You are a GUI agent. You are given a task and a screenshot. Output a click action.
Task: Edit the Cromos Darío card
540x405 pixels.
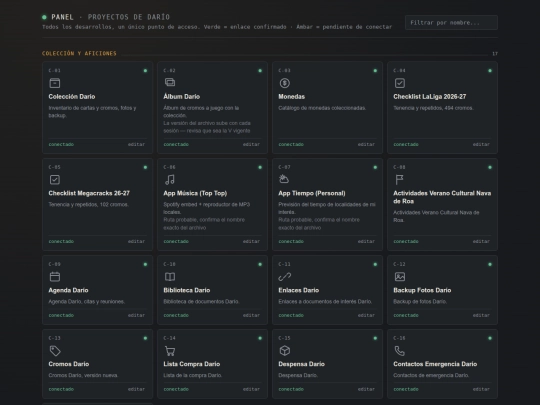[136, 389]
